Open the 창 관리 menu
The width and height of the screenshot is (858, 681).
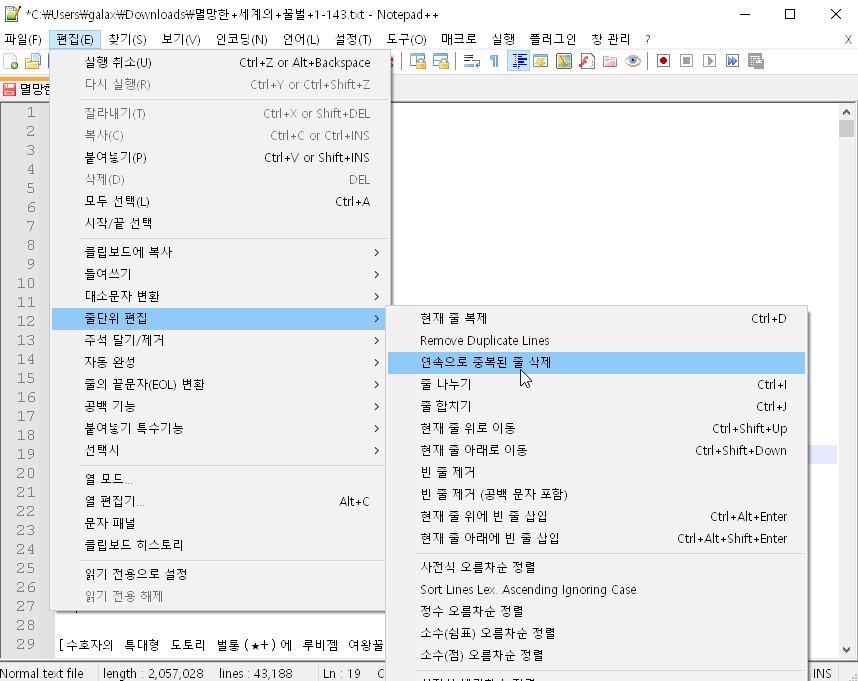pyautogui.click(x=611, y=39)
